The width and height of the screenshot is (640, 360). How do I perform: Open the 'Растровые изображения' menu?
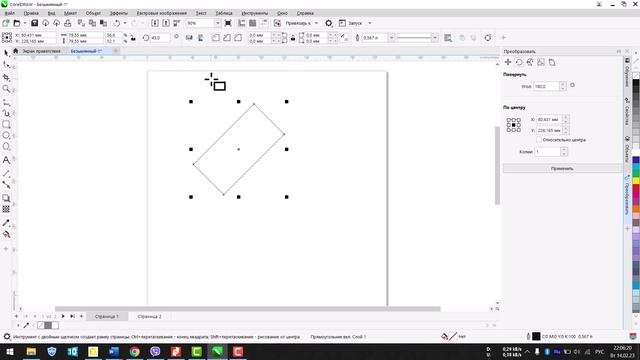pos(162,13)
